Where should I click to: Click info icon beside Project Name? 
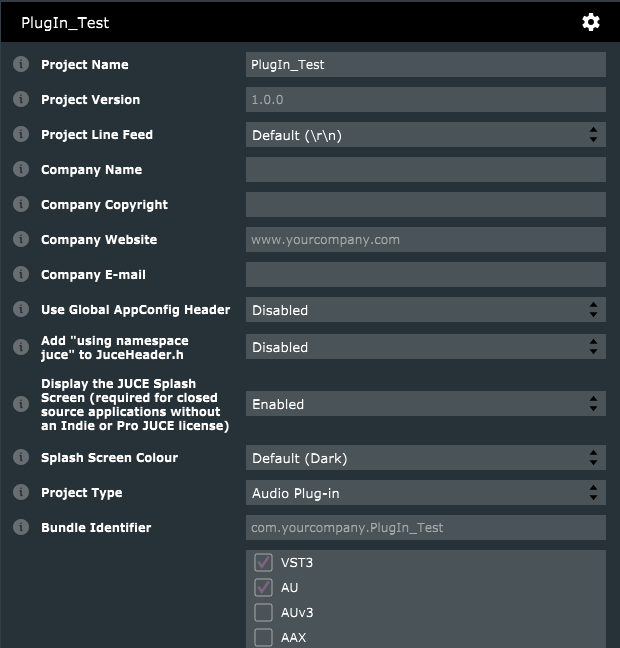pyautogui.click(x=20, y=64)
